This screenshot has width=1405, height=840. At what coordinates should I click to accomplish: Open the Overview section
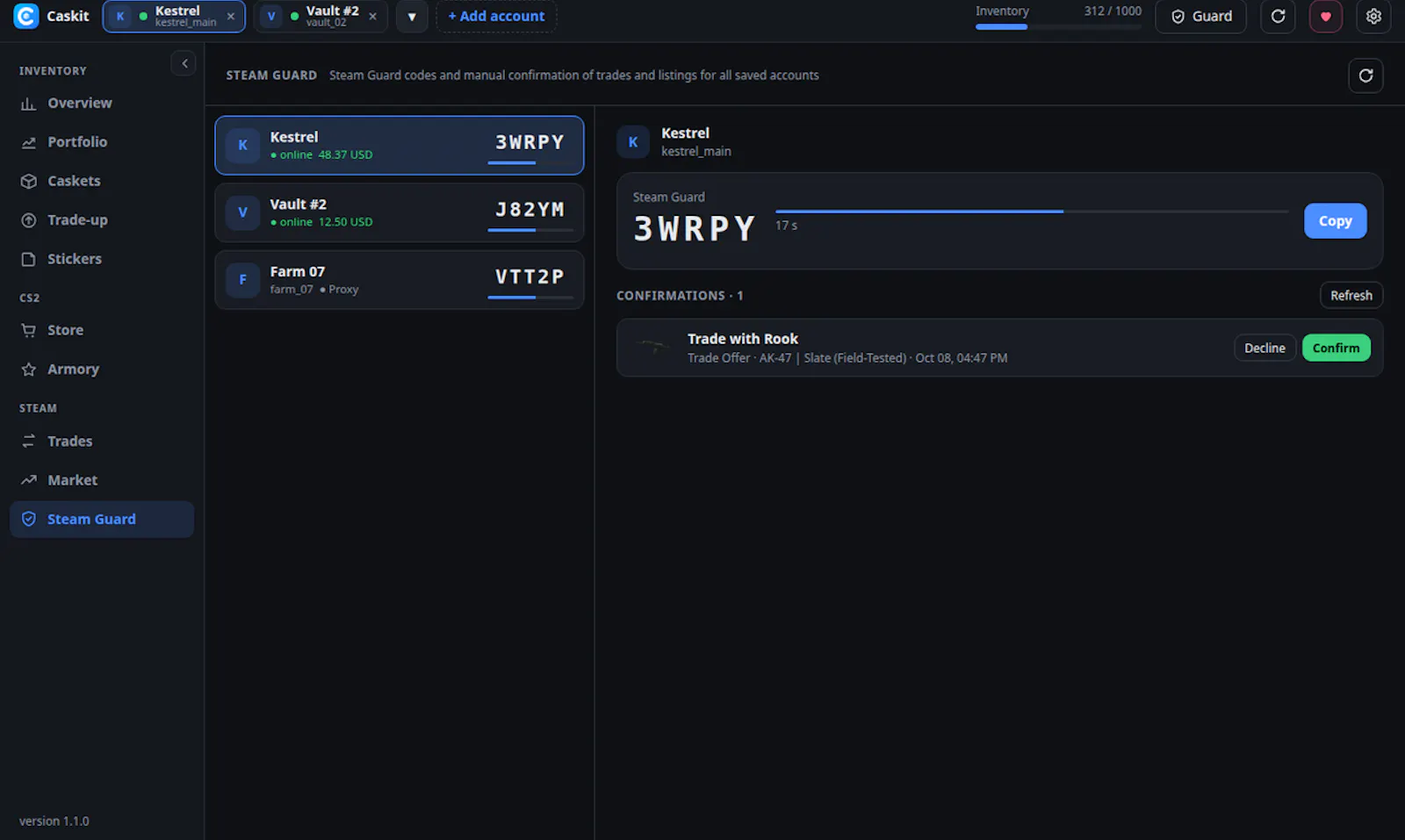point(102,103)
